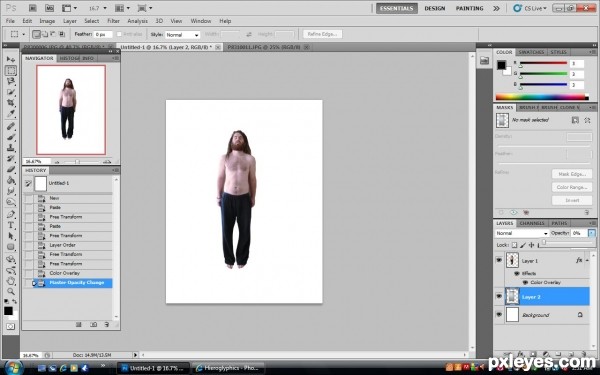Select the Eyedropper tool

tap(11, 114)
